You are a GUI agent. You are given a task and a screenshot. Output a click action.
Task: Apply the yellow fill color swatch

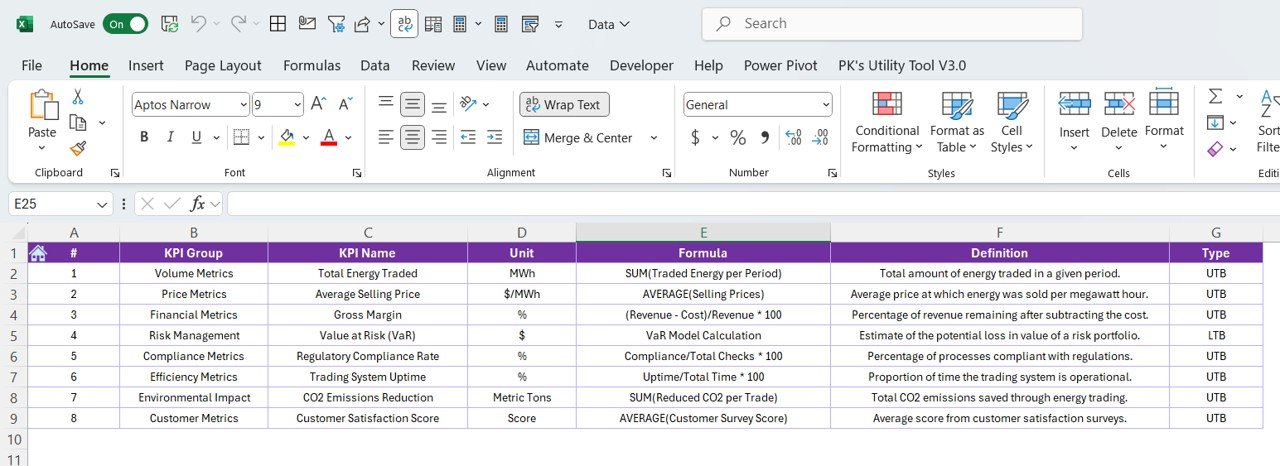tap(287, 137)
